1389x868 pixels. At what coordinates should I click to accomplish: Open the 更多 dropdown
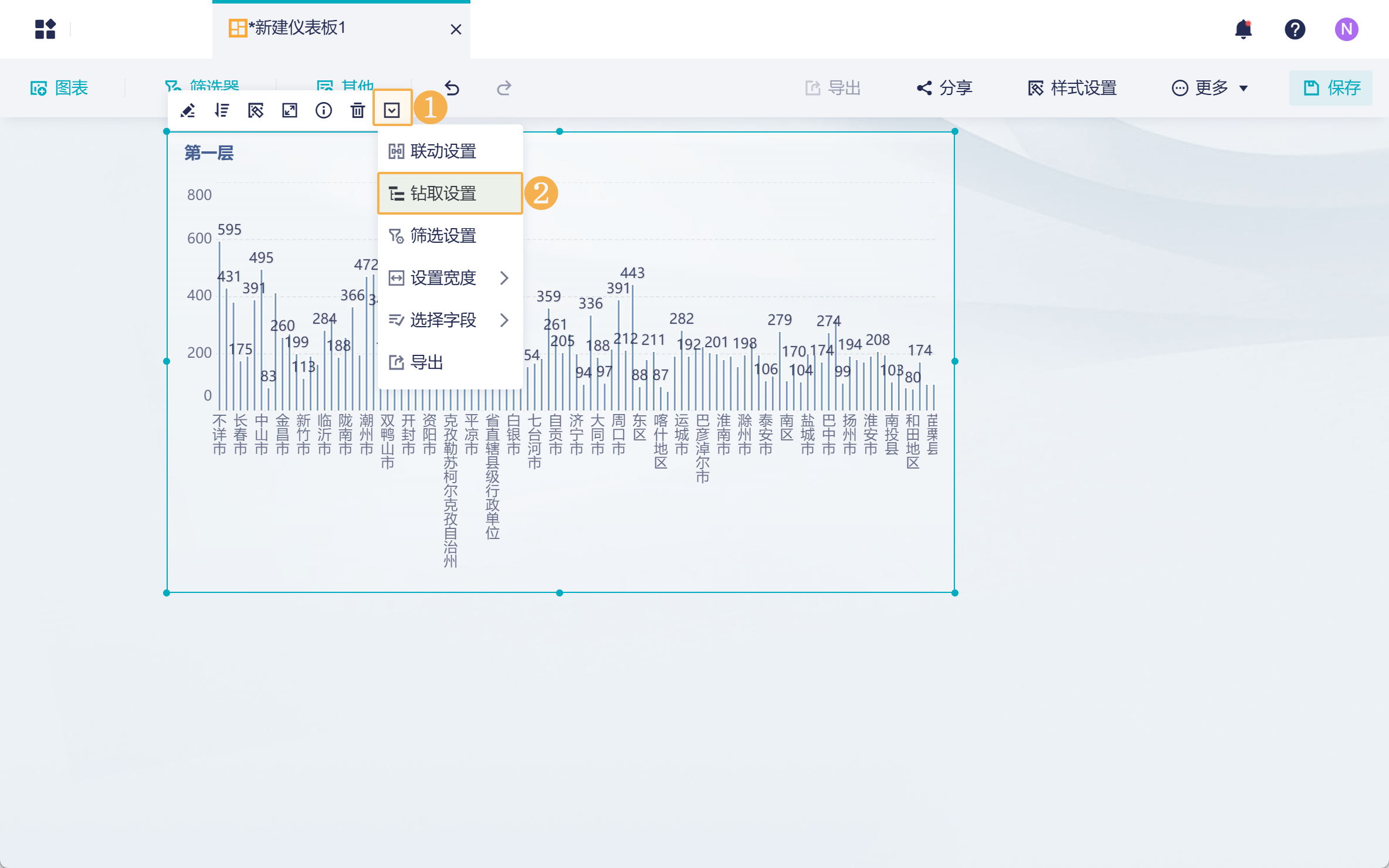tap(1210, 88)
